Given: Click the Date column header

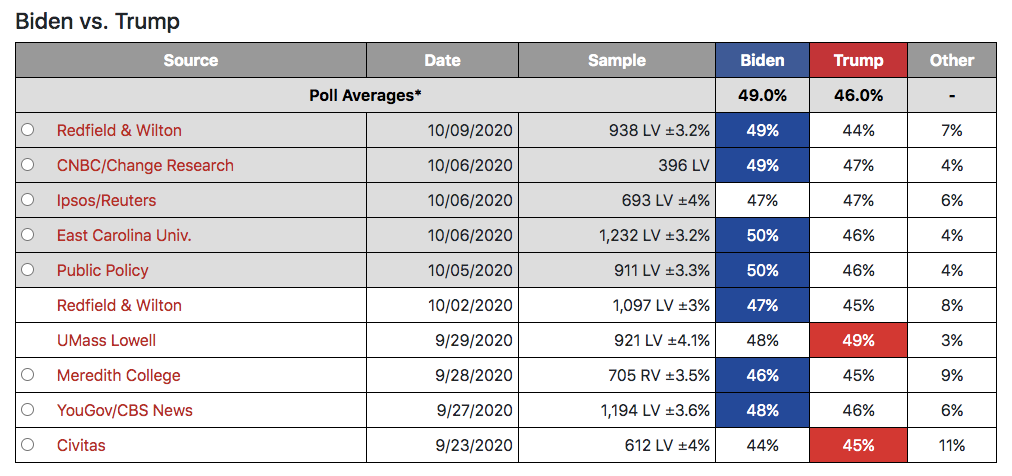Looking at the screenshot, I should tap(443, 60).
